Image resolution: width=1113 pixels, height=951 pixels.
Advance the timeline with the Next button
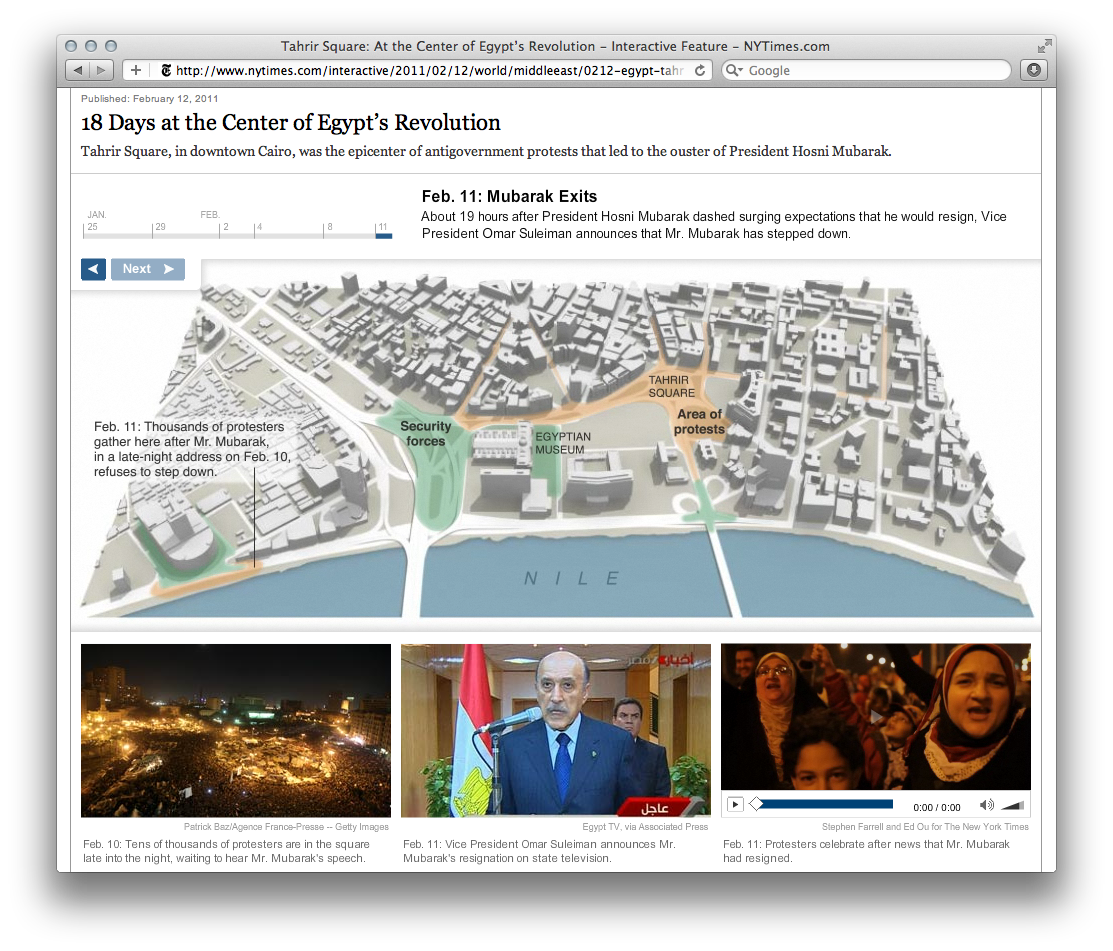[x=147, y=269]
